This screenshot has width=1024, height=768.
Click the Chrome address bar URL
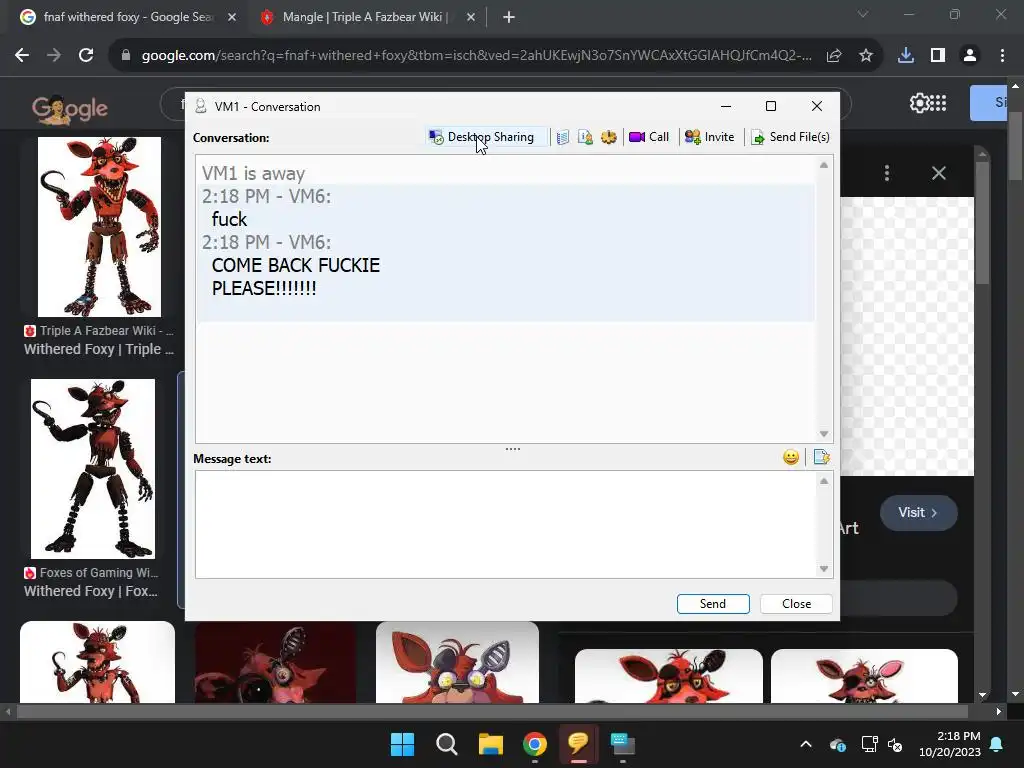point(477,56)
